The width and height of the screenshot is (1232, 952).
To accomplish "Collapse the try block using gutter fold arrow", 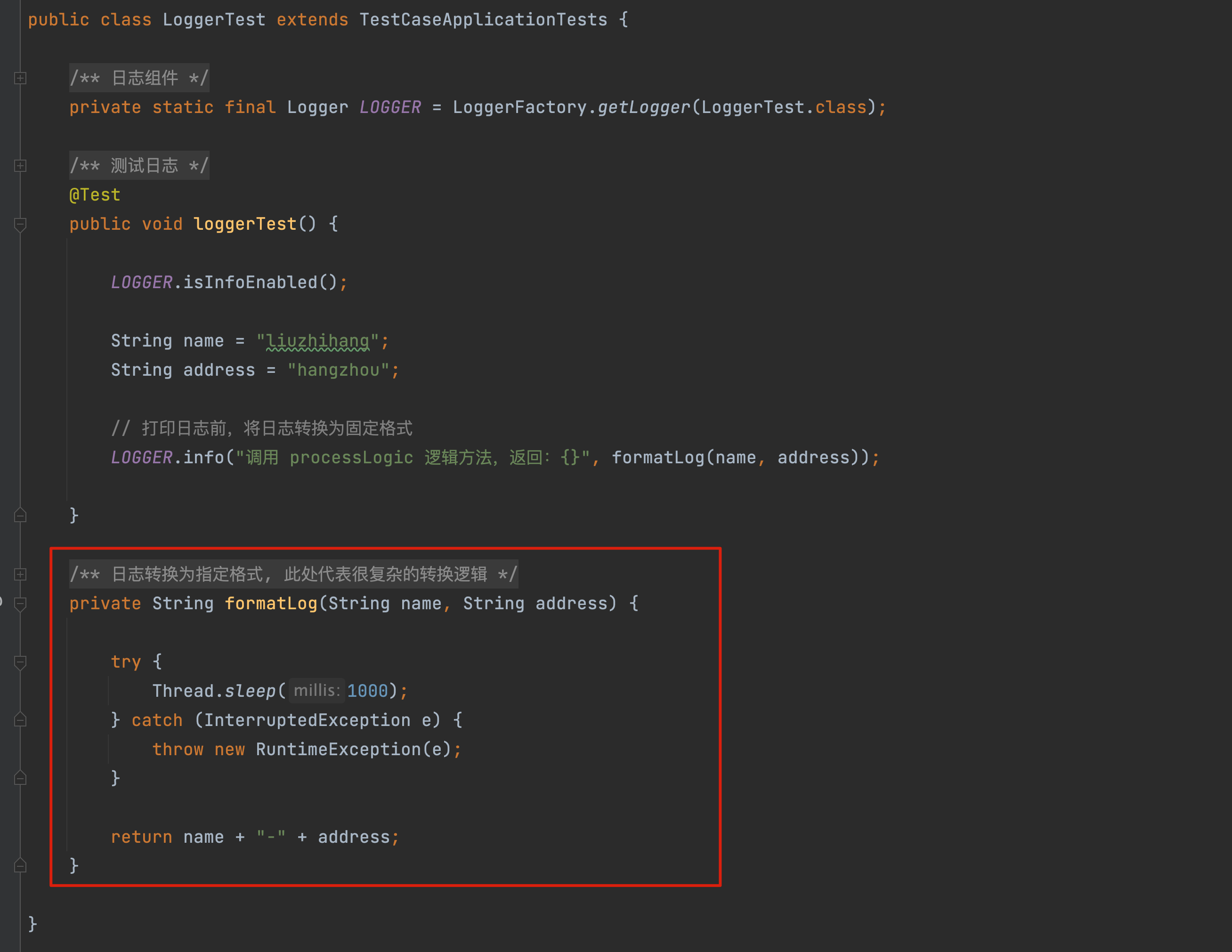I will pyautogui.click(x=20, y=662).
